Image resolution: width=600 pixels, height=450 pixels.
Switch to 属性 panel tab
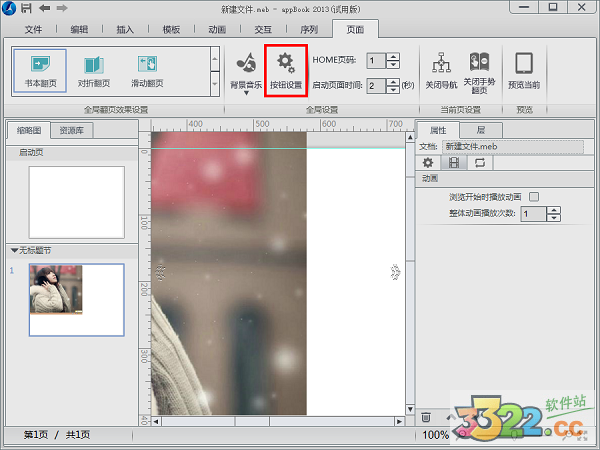(x=438, y=130)
